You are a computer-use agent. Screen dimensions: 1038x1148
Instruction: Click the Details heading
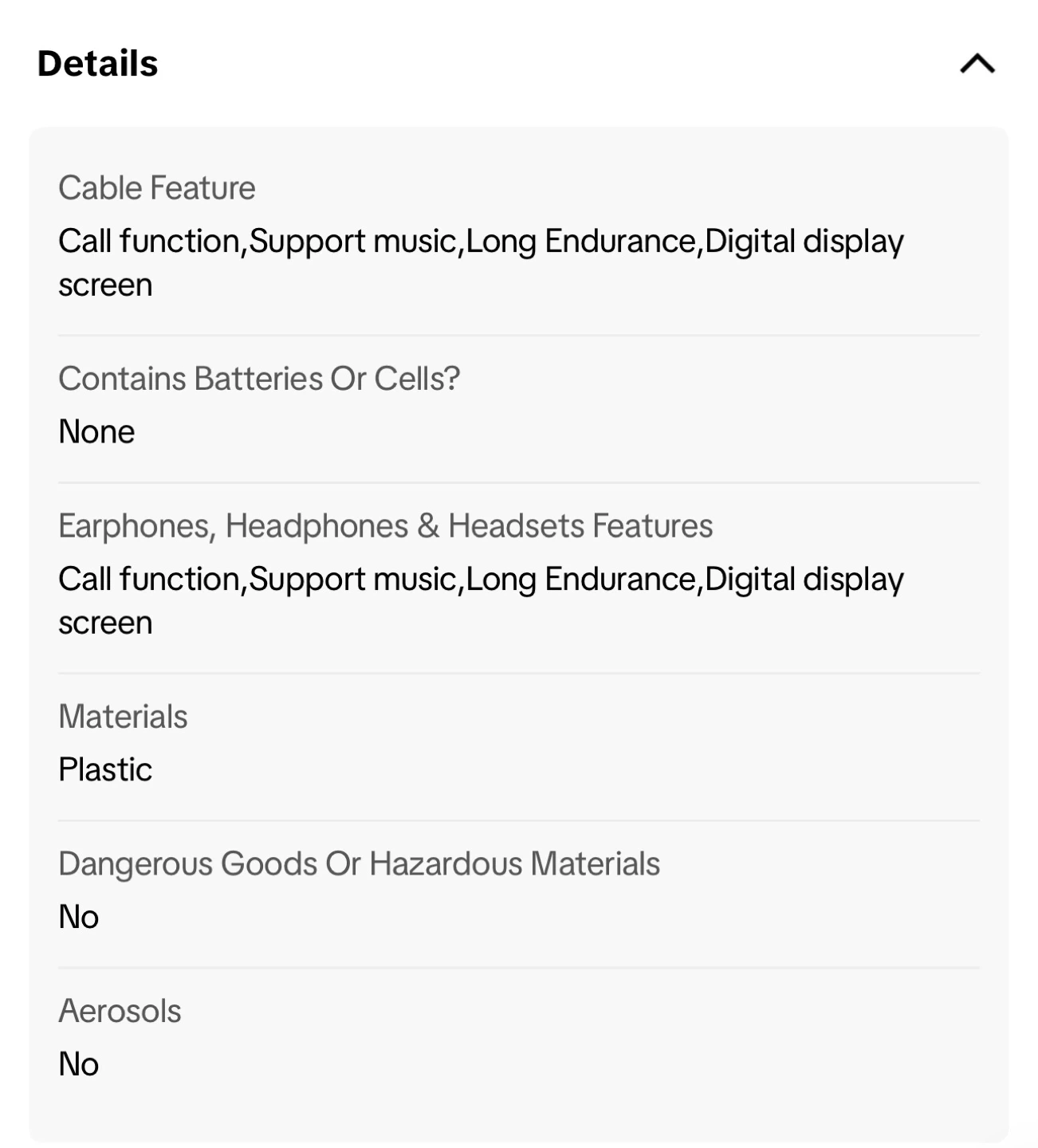tap(98, 64)
